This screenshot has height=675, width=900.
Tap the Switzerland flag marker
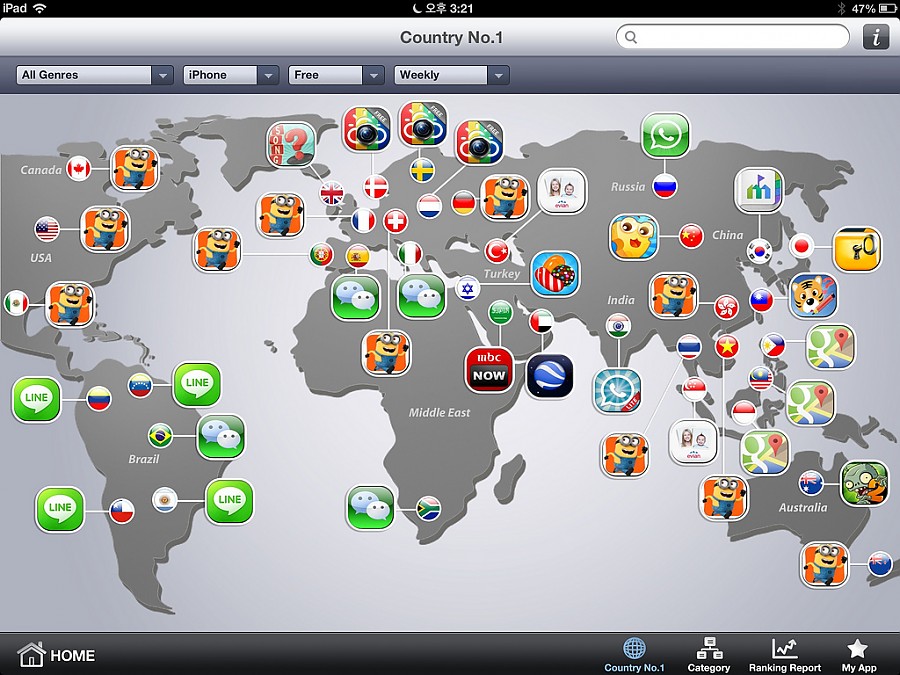395,221
